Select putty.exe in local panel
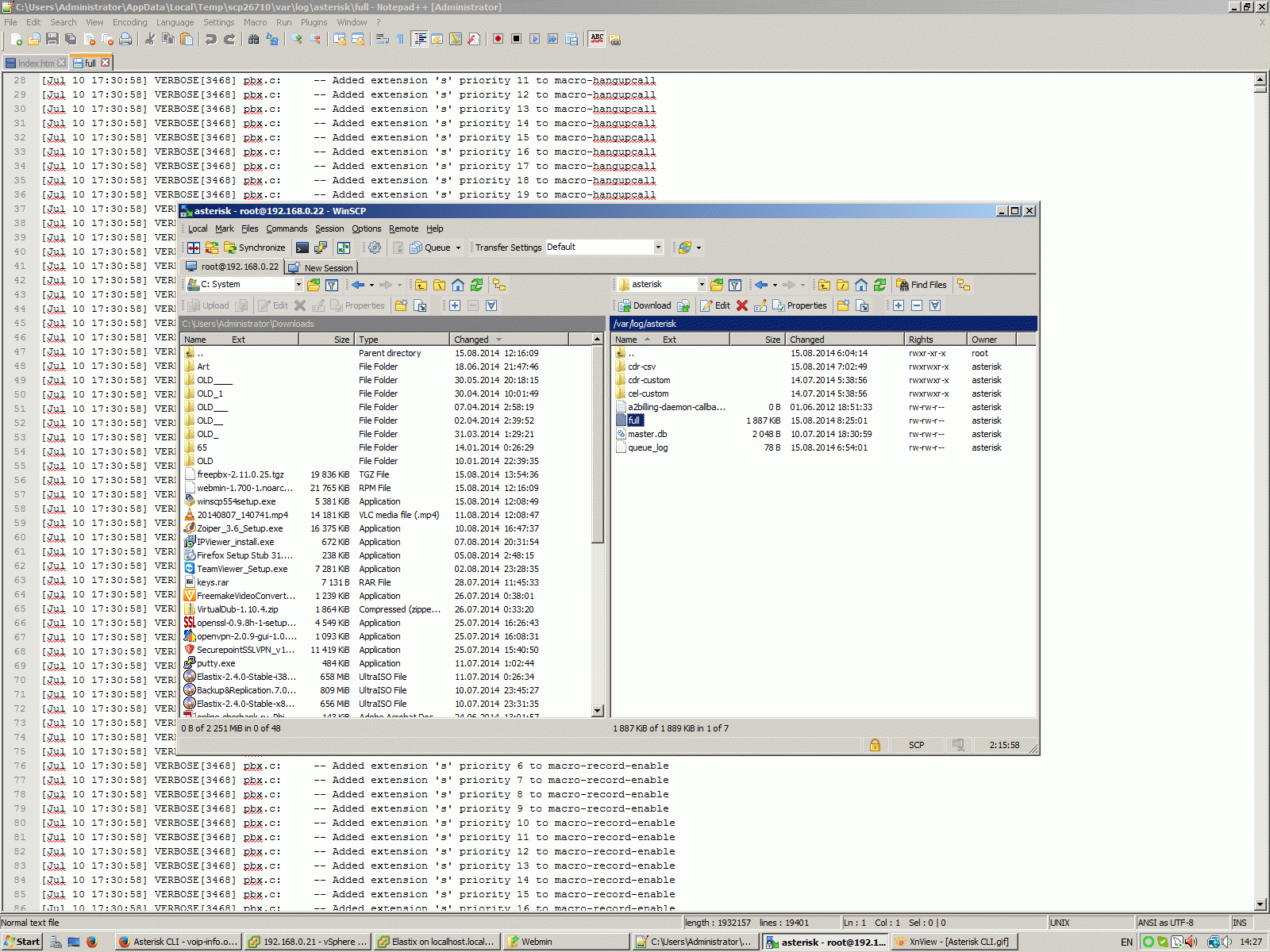1270x952 pixels. tap(216, 663)
